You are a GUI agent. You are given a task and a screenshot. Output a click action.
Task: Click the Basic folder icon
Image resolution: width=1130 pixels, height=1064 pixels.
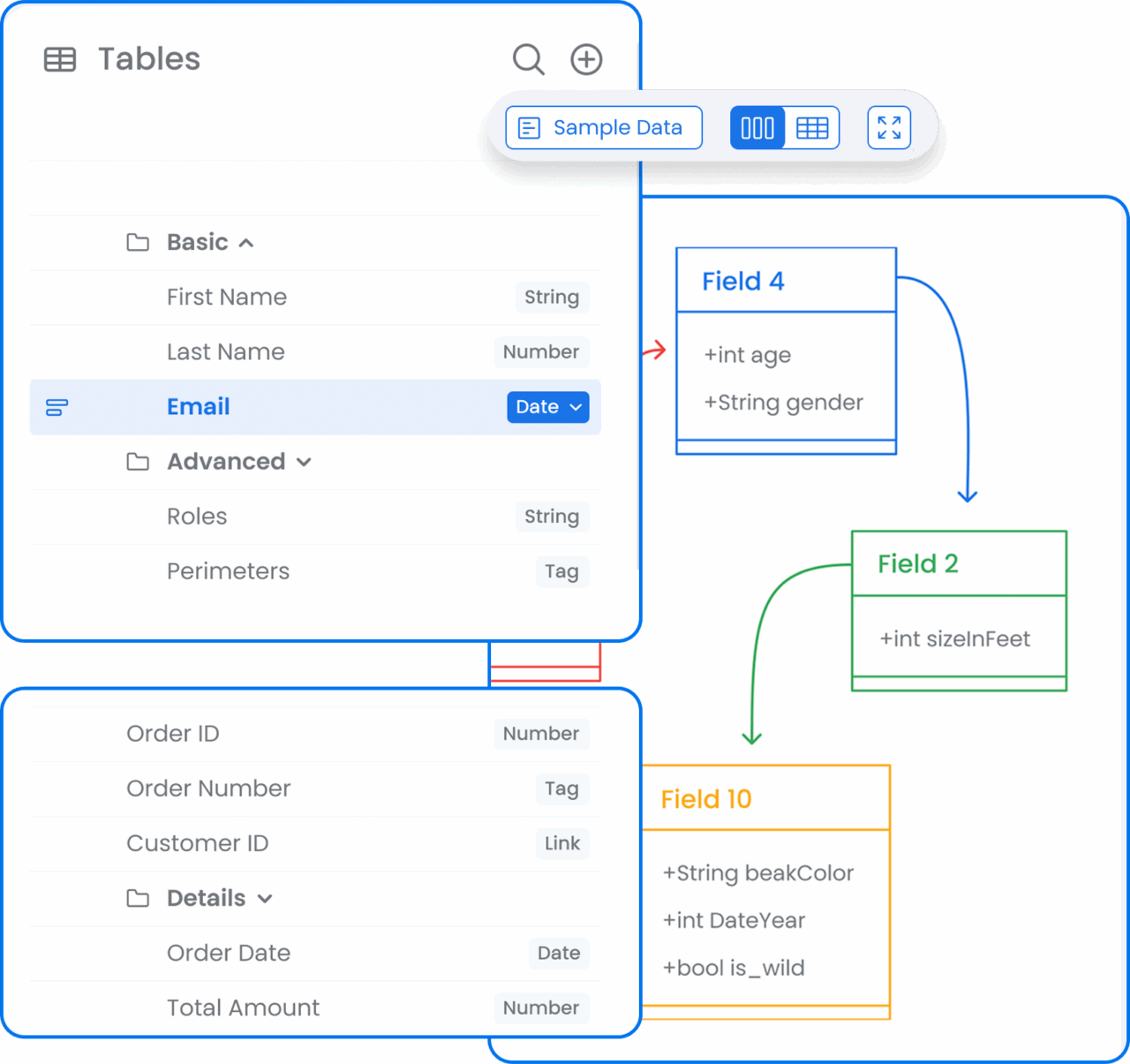coord(138,242)
